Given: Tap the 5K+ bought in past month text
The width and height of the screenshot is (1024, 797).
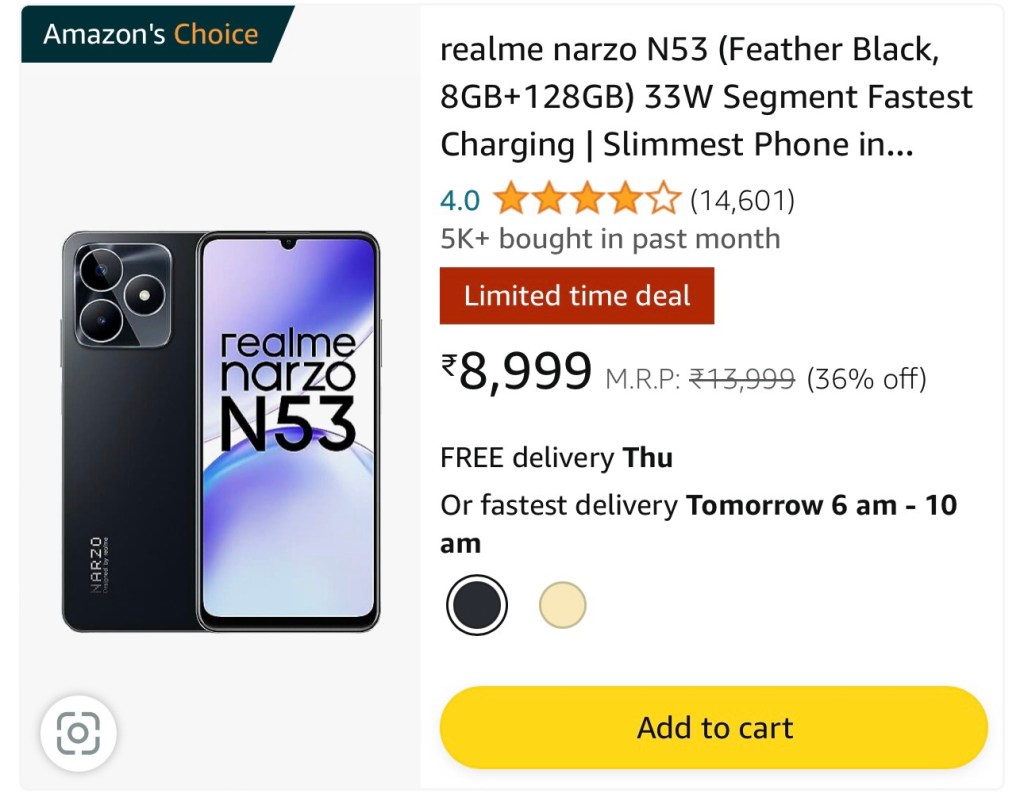Looking at the screenshot, I should pyautogui.click(x=610, y=239).
